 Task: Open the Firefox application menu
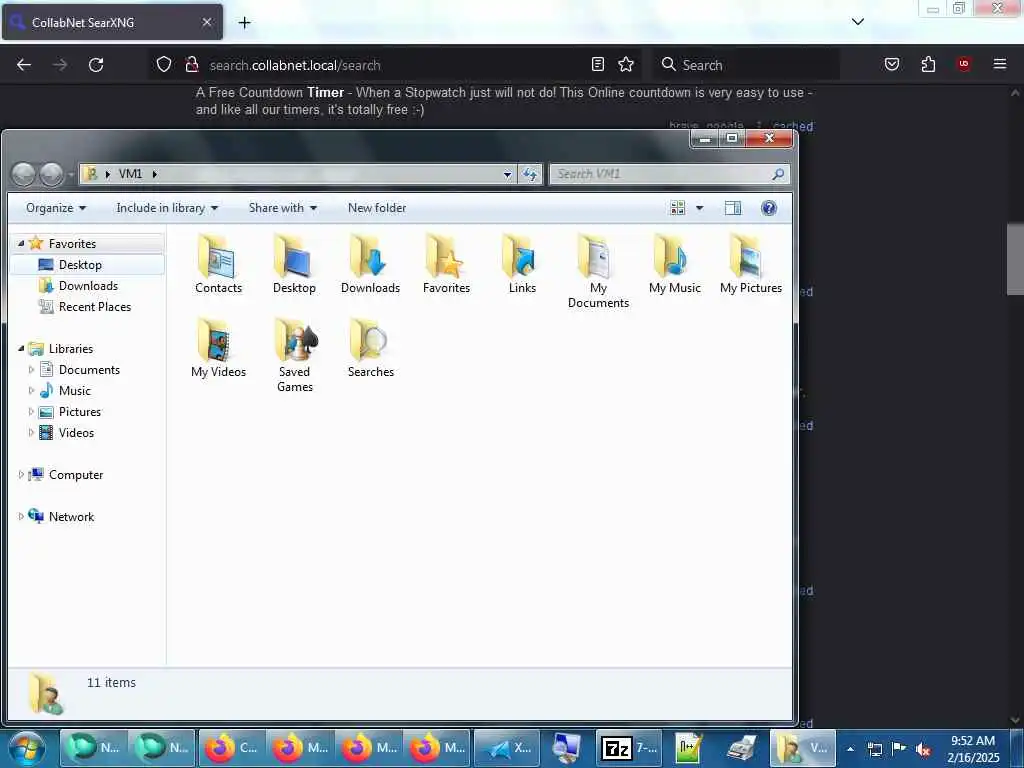coord(1000,64)
